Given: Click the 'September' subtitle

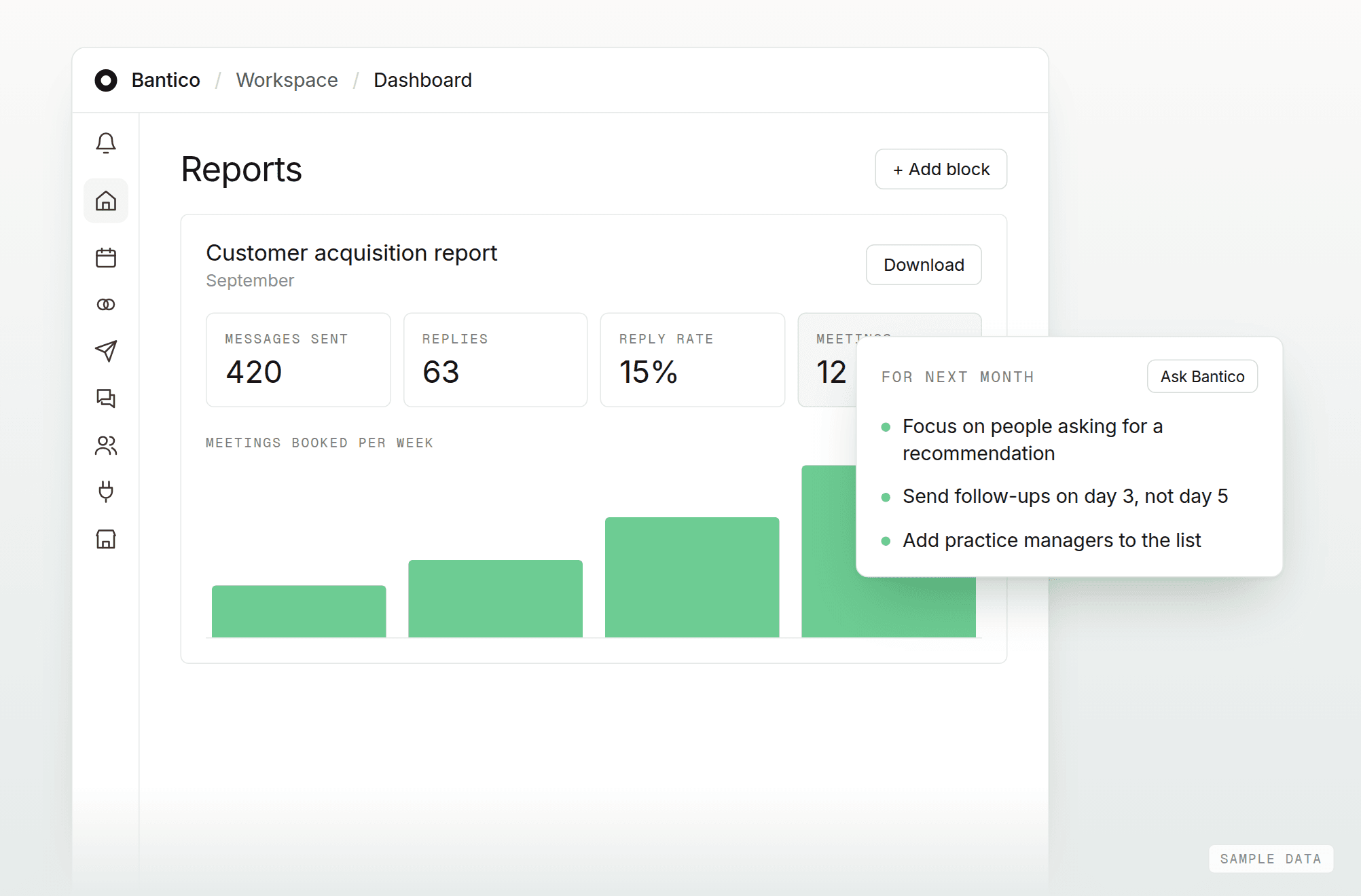Looking at the screenshot, I should coord(250,280).
